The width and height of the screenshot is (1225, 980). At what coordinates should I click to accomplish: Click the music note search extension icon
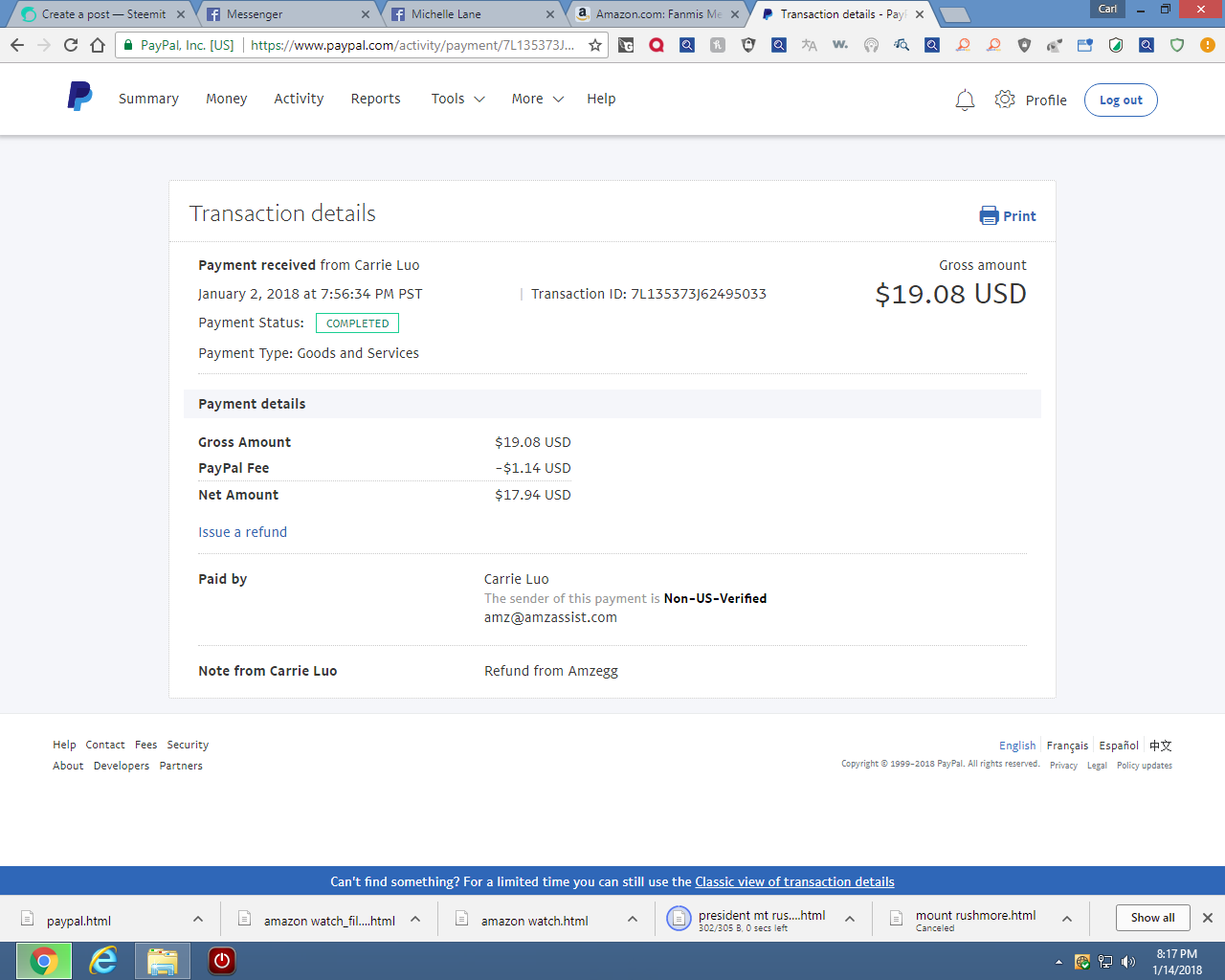click(902, 45)
